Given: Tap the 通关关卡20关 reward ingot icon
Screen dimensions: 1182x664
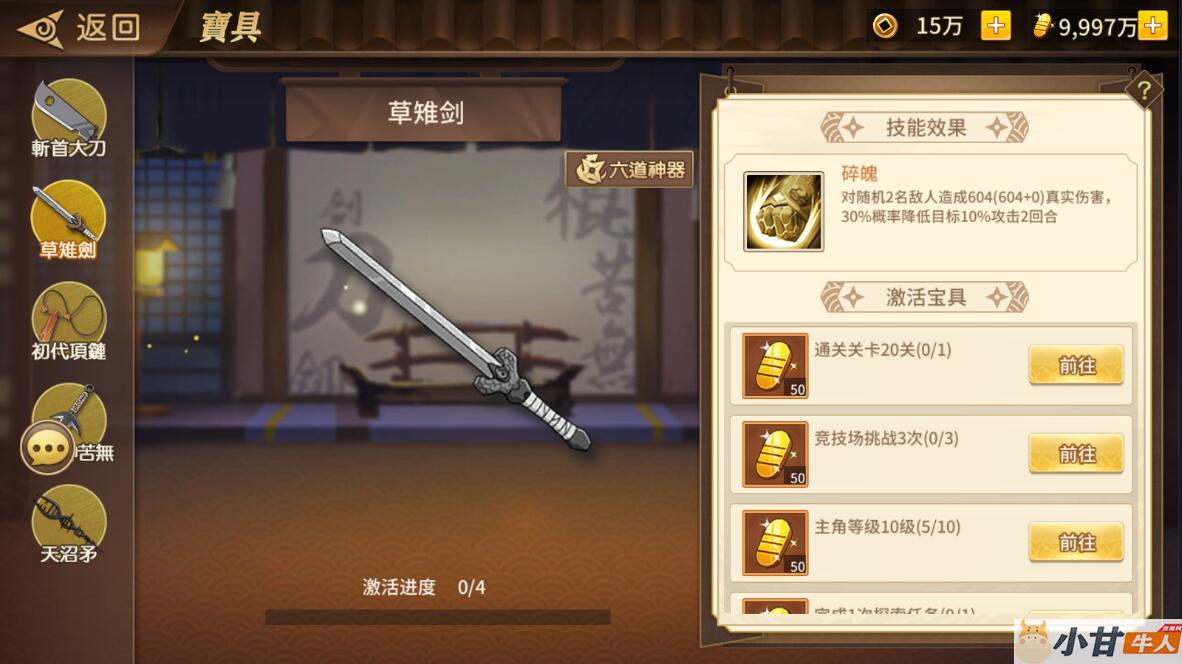Looking at the screenshot, I should (775, 366).
